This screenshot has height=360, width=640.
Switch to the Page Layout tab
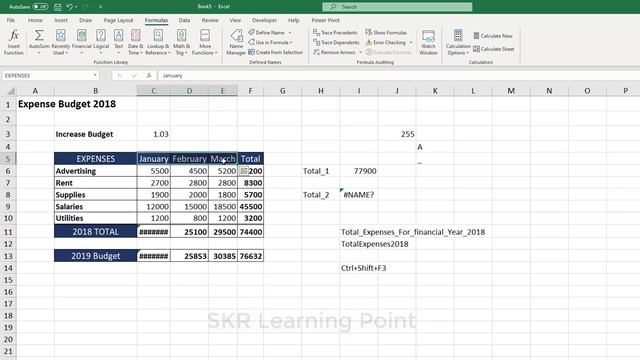[118, 20]
